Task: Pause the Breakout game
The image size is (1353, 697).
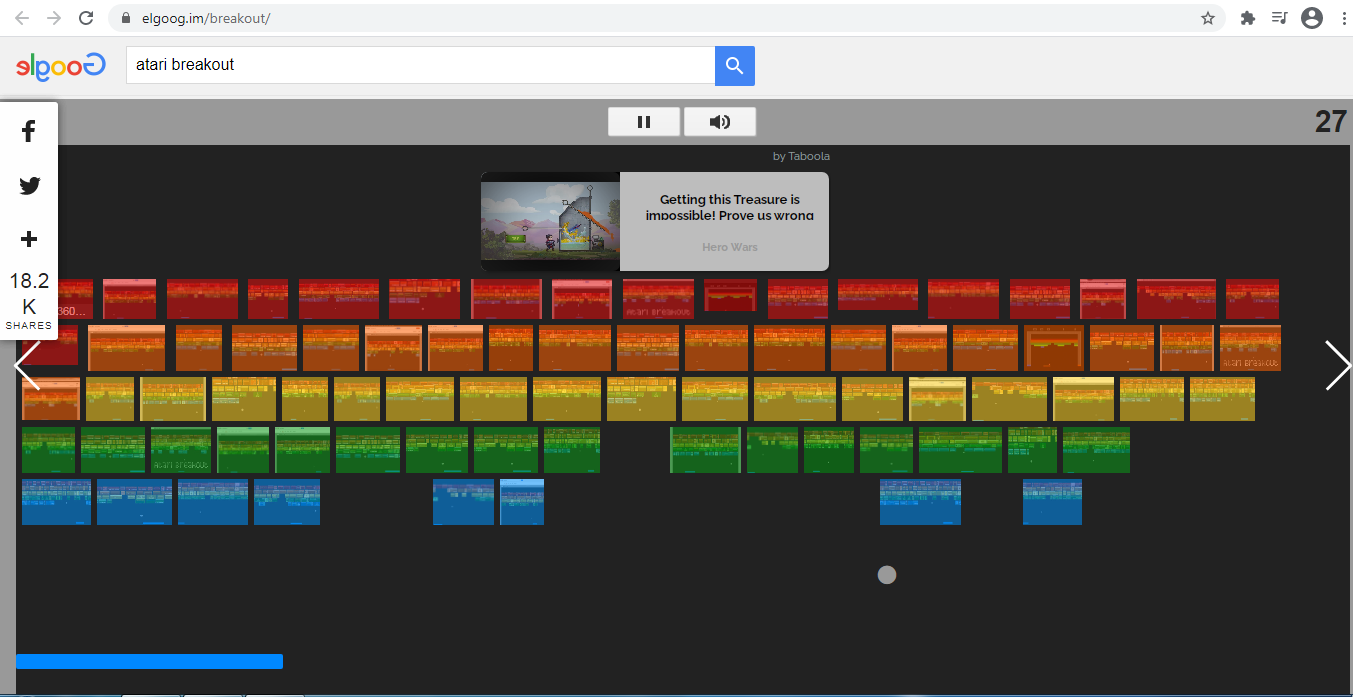Action: 644,122
